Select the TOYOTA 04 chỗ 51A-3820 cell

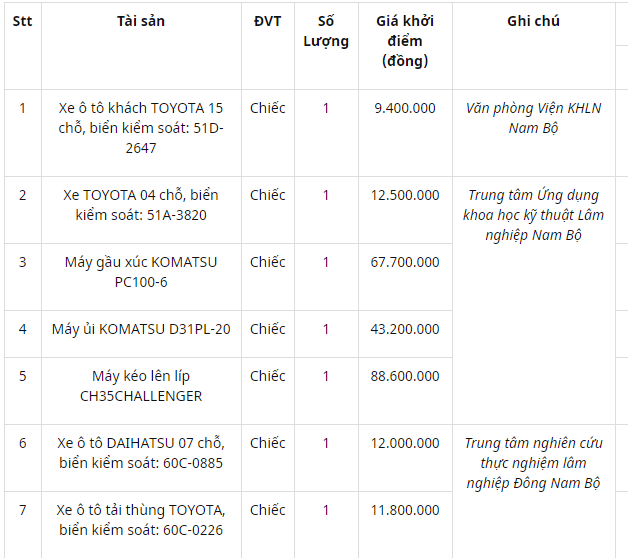coord(141,205)
